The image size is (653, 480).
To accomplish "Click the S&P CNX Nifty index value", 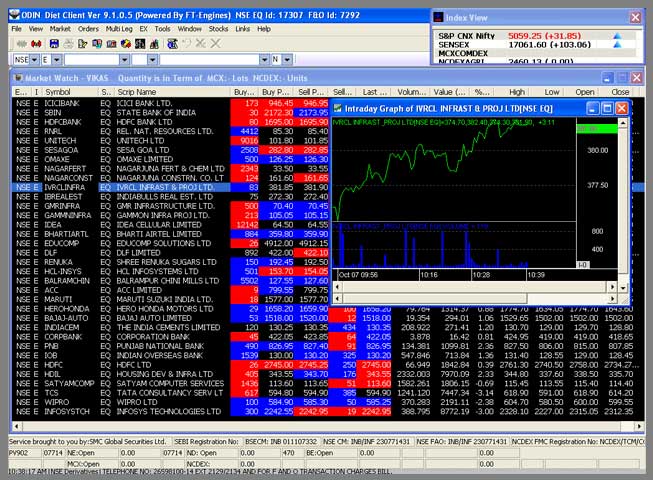I will coord(544,36).
